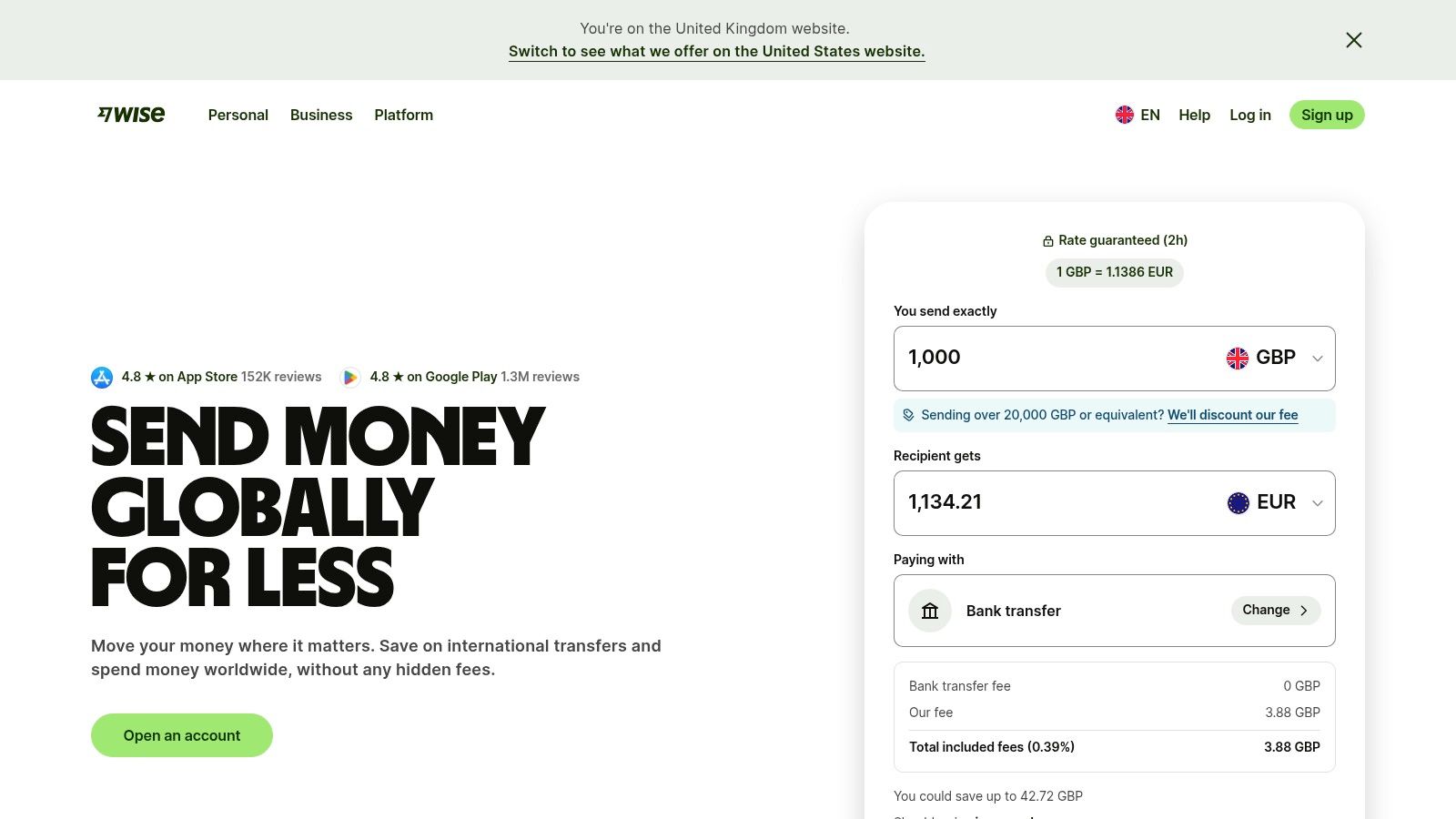
Task: Click the Open an account button
Action: (181, 734)
